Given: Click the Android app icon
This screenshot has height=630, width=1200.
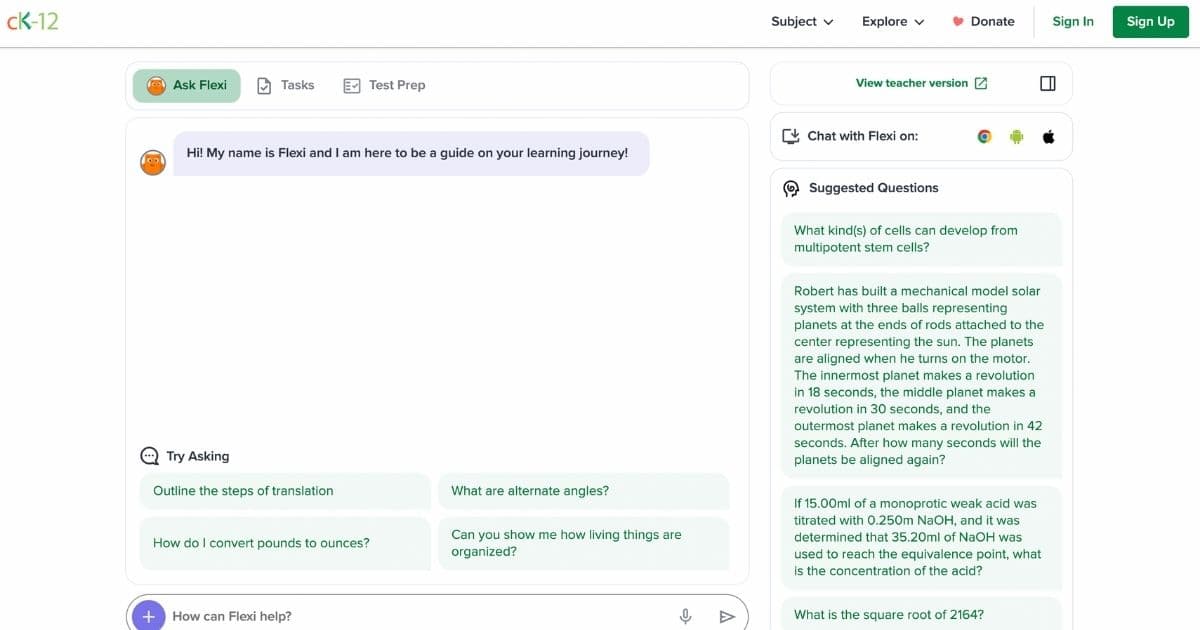Looking at the screenshot, I should tap(1016, 137).
